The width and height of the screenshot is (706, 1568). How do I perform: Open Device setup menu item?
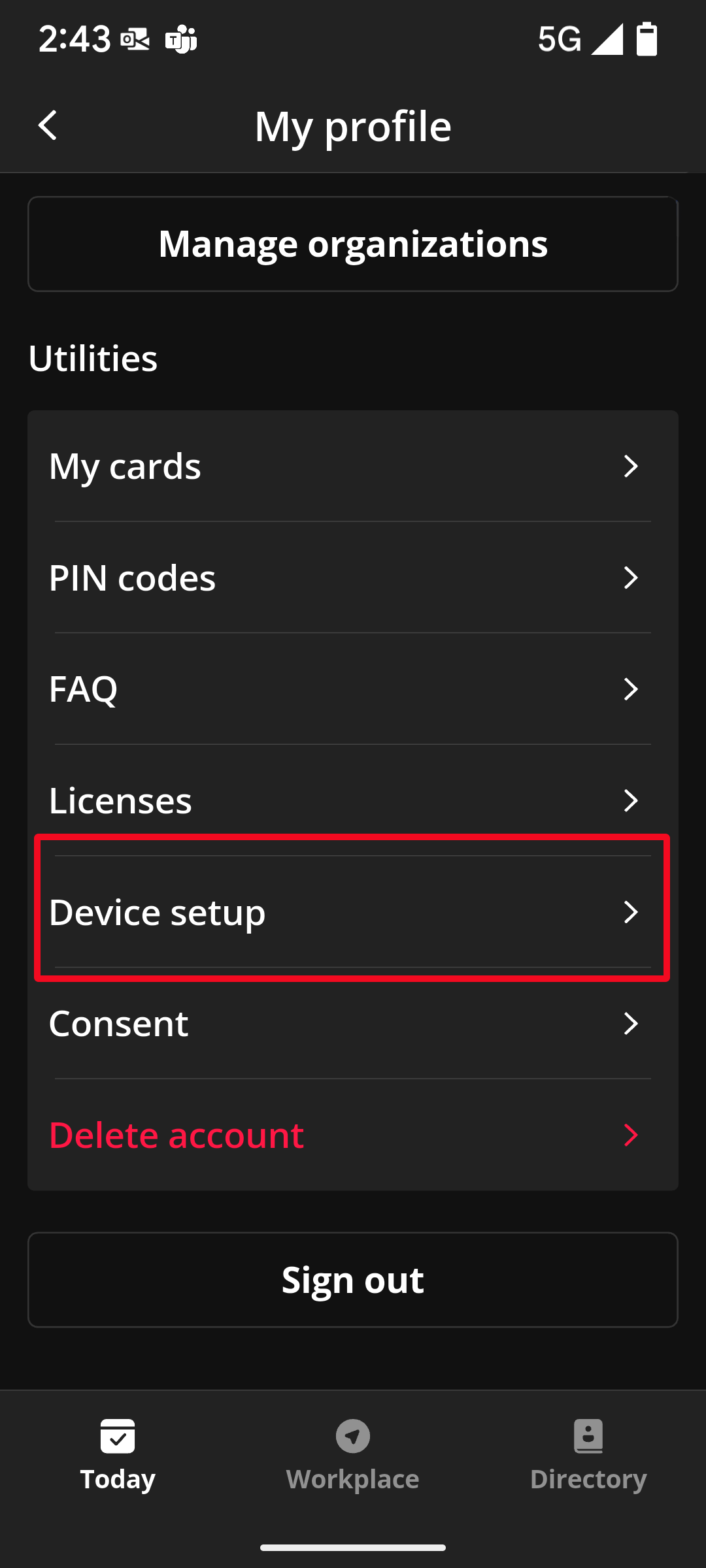353,911
